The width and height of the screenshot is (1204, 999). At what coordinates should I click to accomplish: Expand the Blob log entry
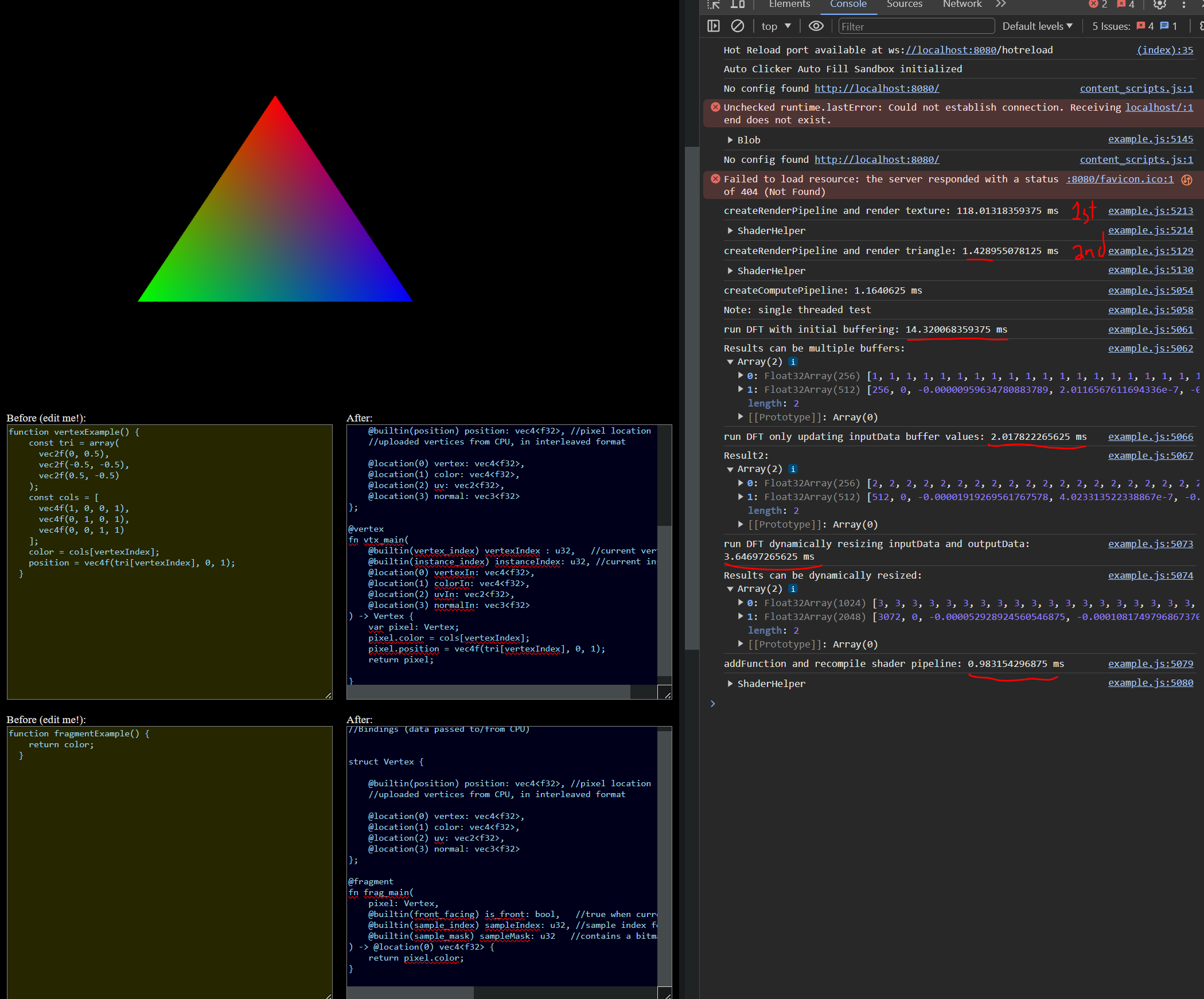click(730, 141)
